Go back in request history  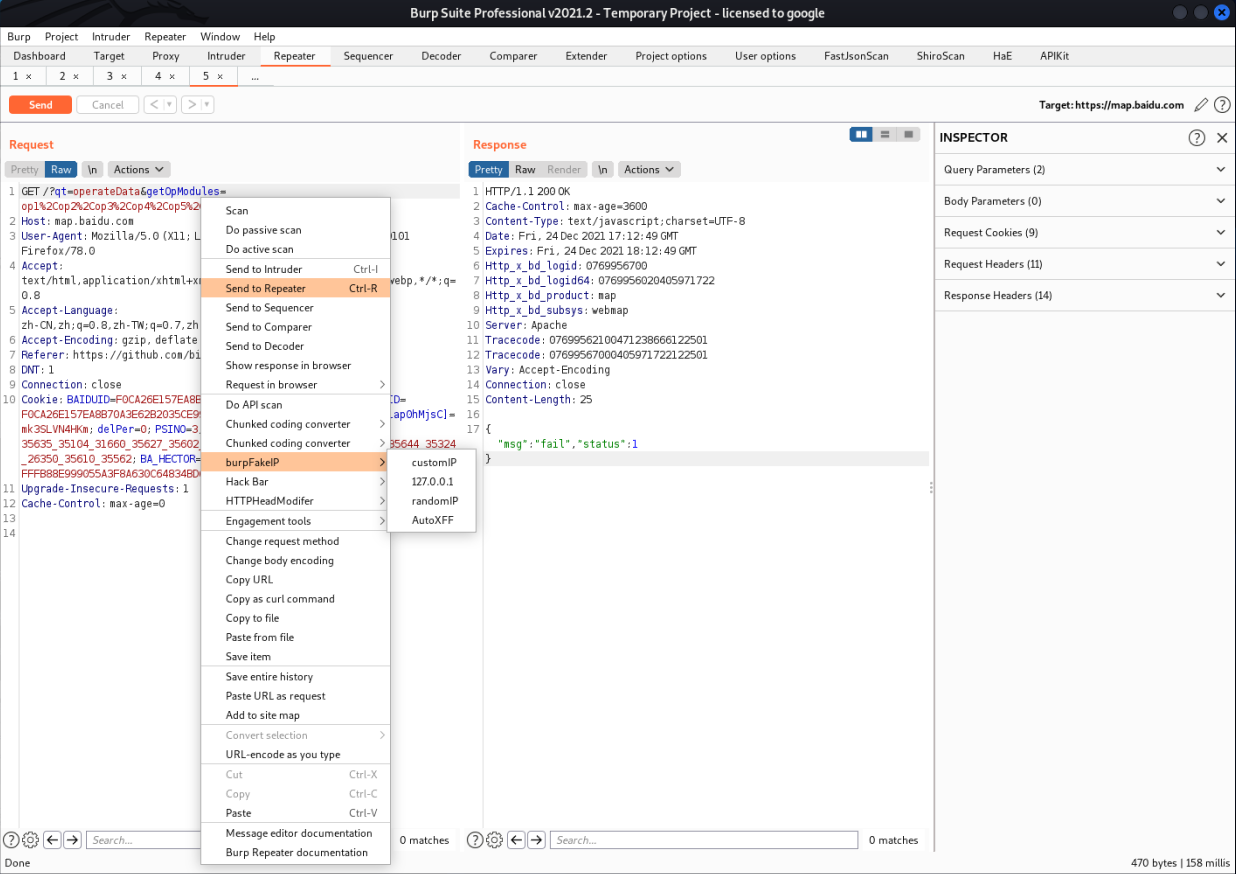point(154,105)
